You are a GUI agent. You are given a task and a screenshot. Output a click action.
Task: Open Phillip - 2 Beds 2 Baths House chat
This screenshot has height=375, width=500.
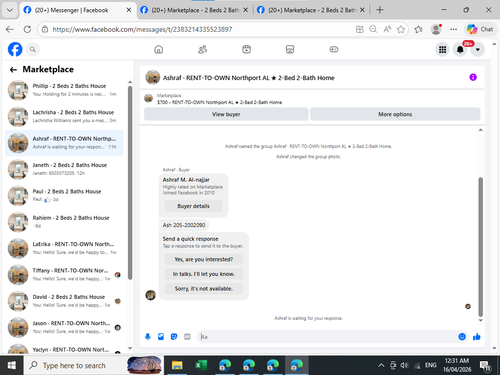click(x=64, y=90)
